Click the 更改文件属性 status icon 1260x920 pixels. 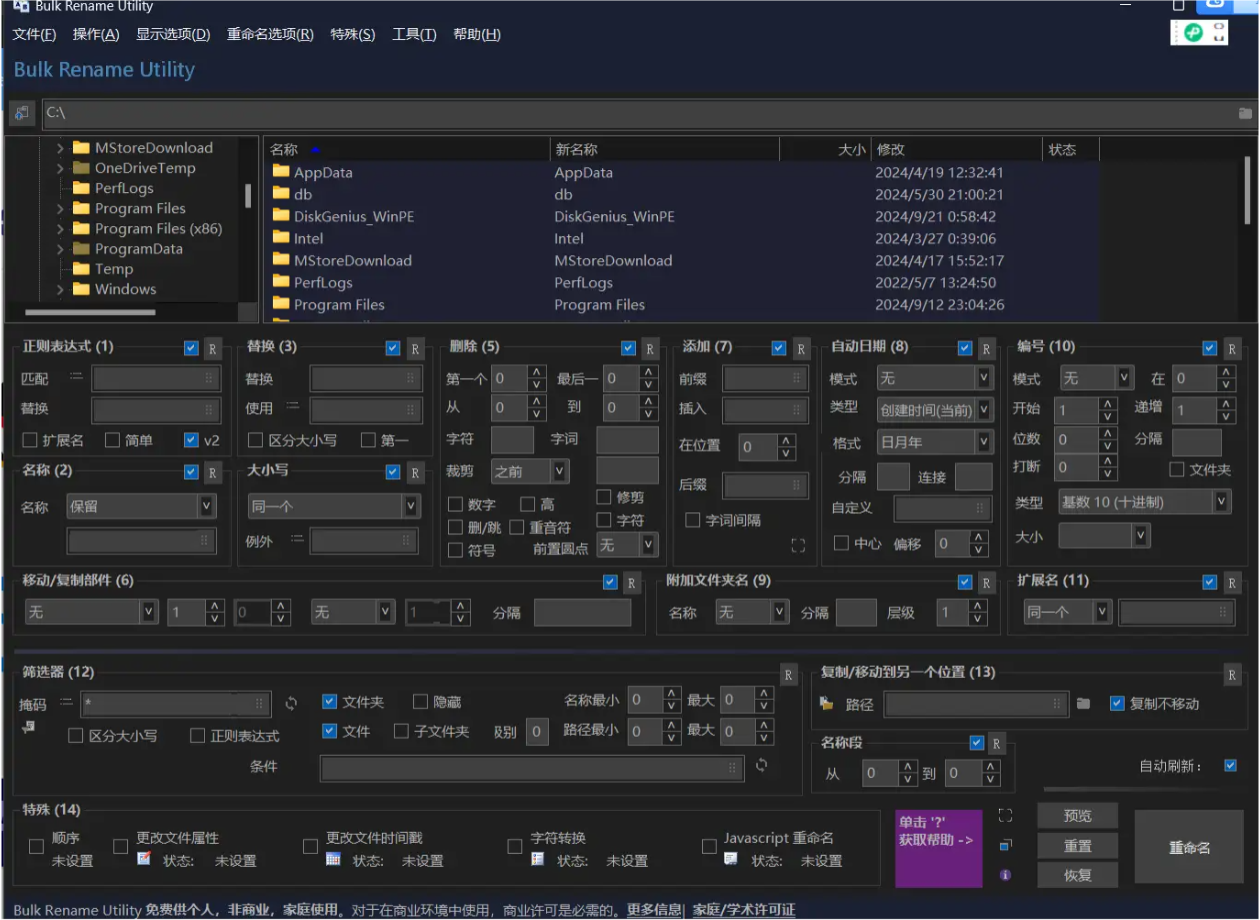click(x=144, y=859)
